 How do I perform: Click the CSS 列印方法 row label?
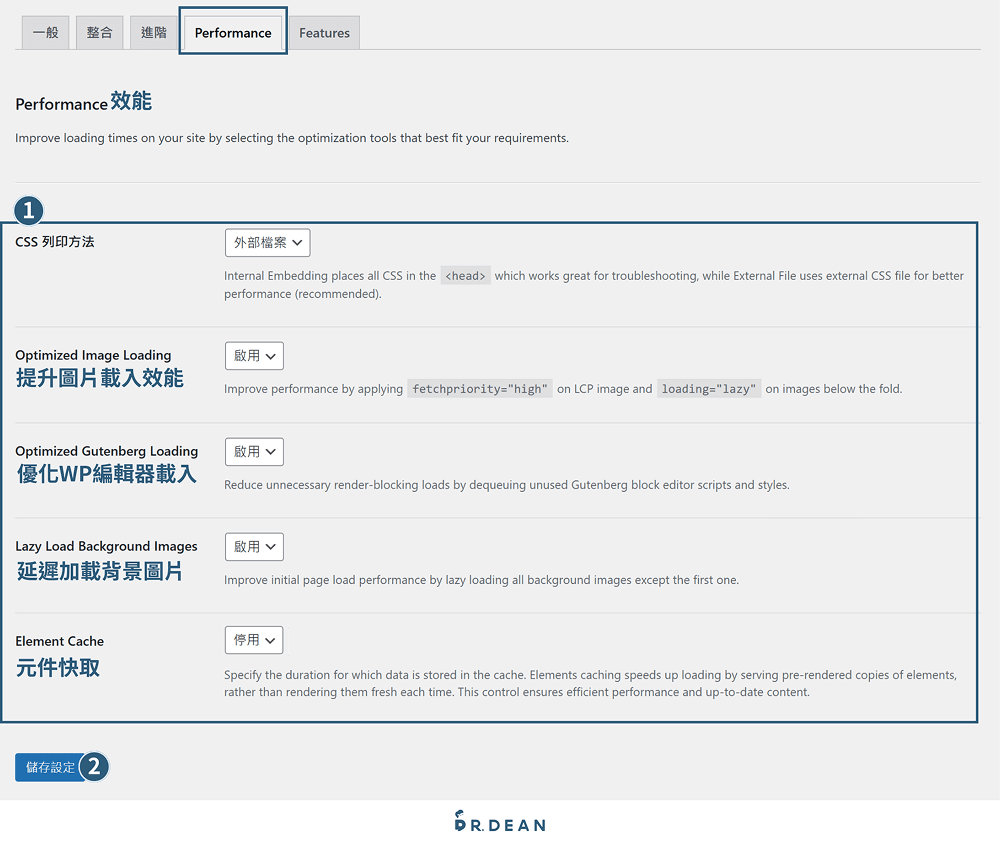[54, 241]
